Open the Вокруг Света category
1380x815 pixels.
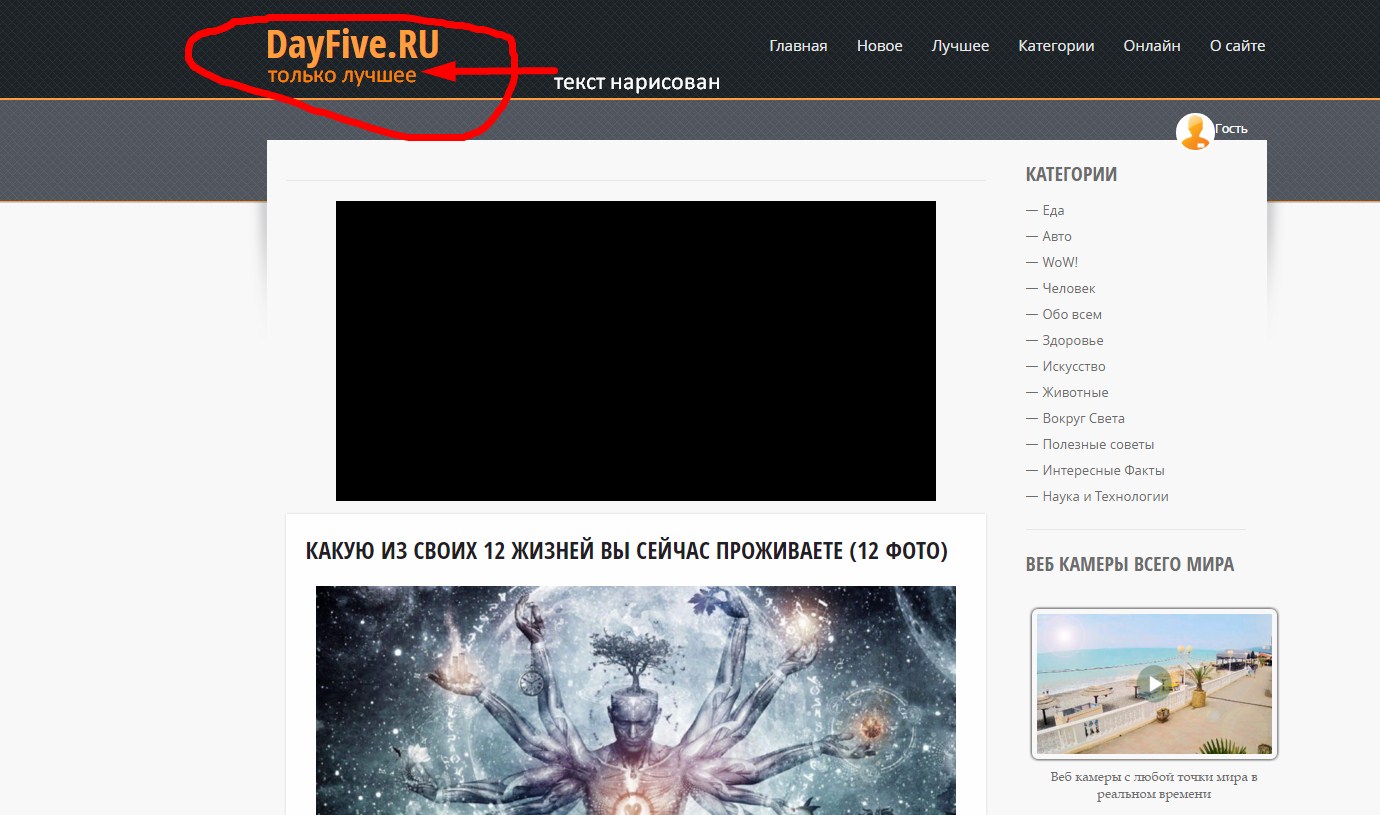pyautogui.click(x=1083, y=418)
